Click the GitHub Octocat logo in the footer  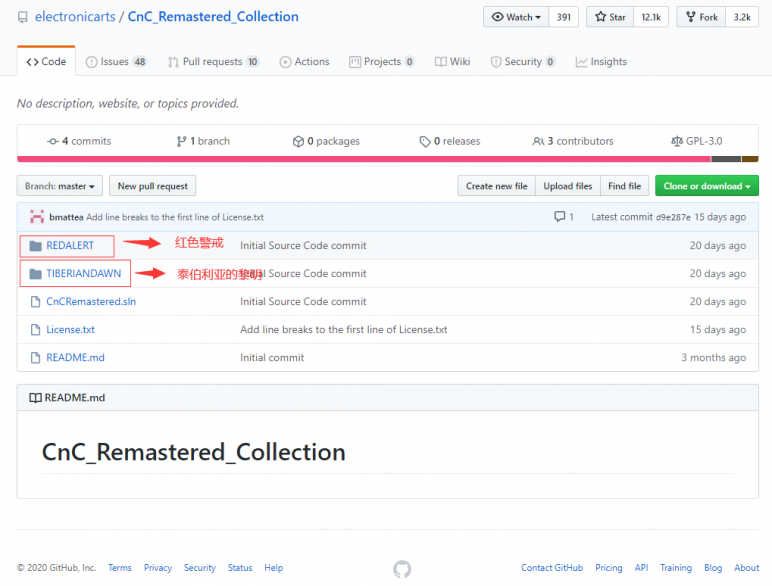[x=402, y=569]
